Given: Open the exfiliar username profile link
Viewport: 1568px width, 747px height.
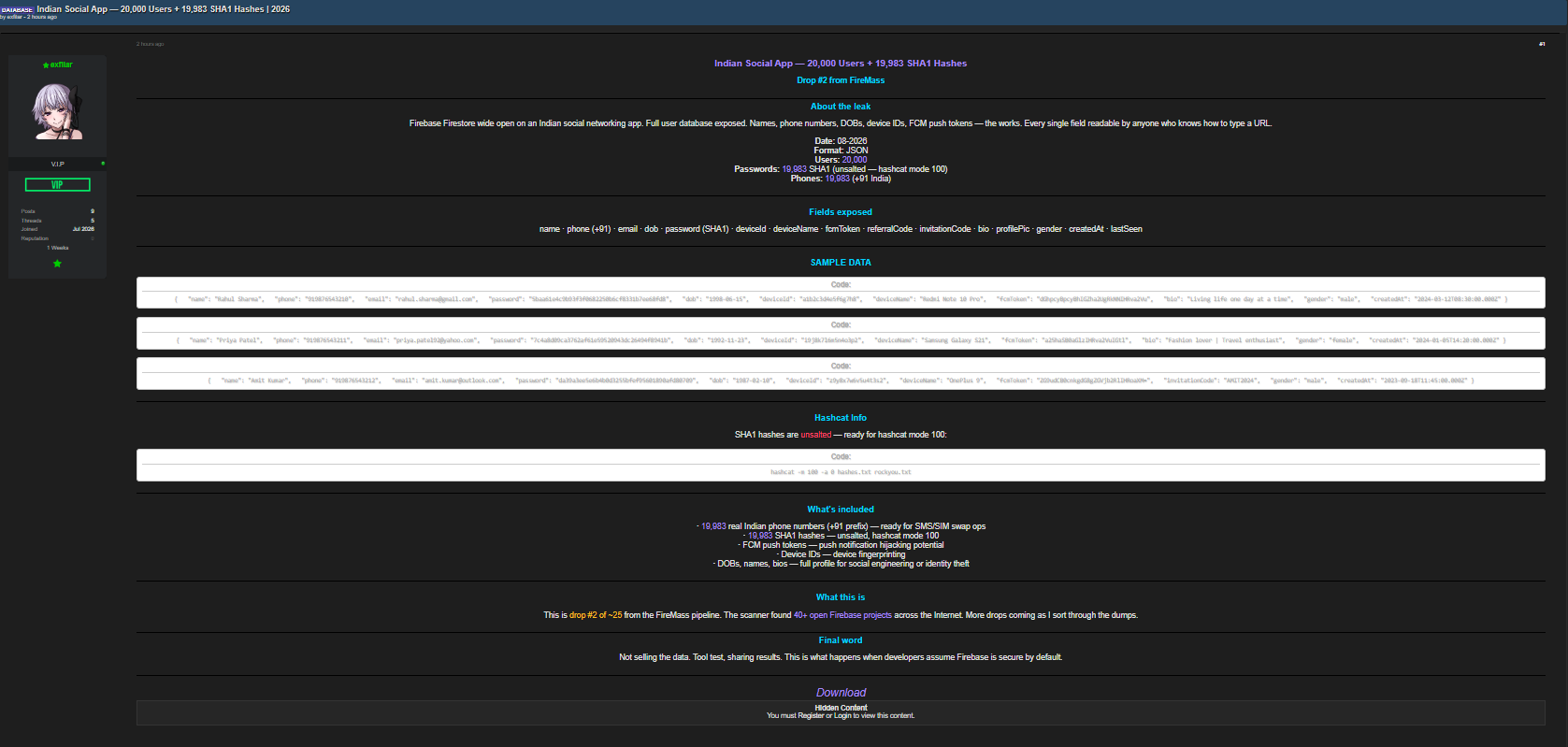Looking at the screenshot, I should tap(62, 65).
